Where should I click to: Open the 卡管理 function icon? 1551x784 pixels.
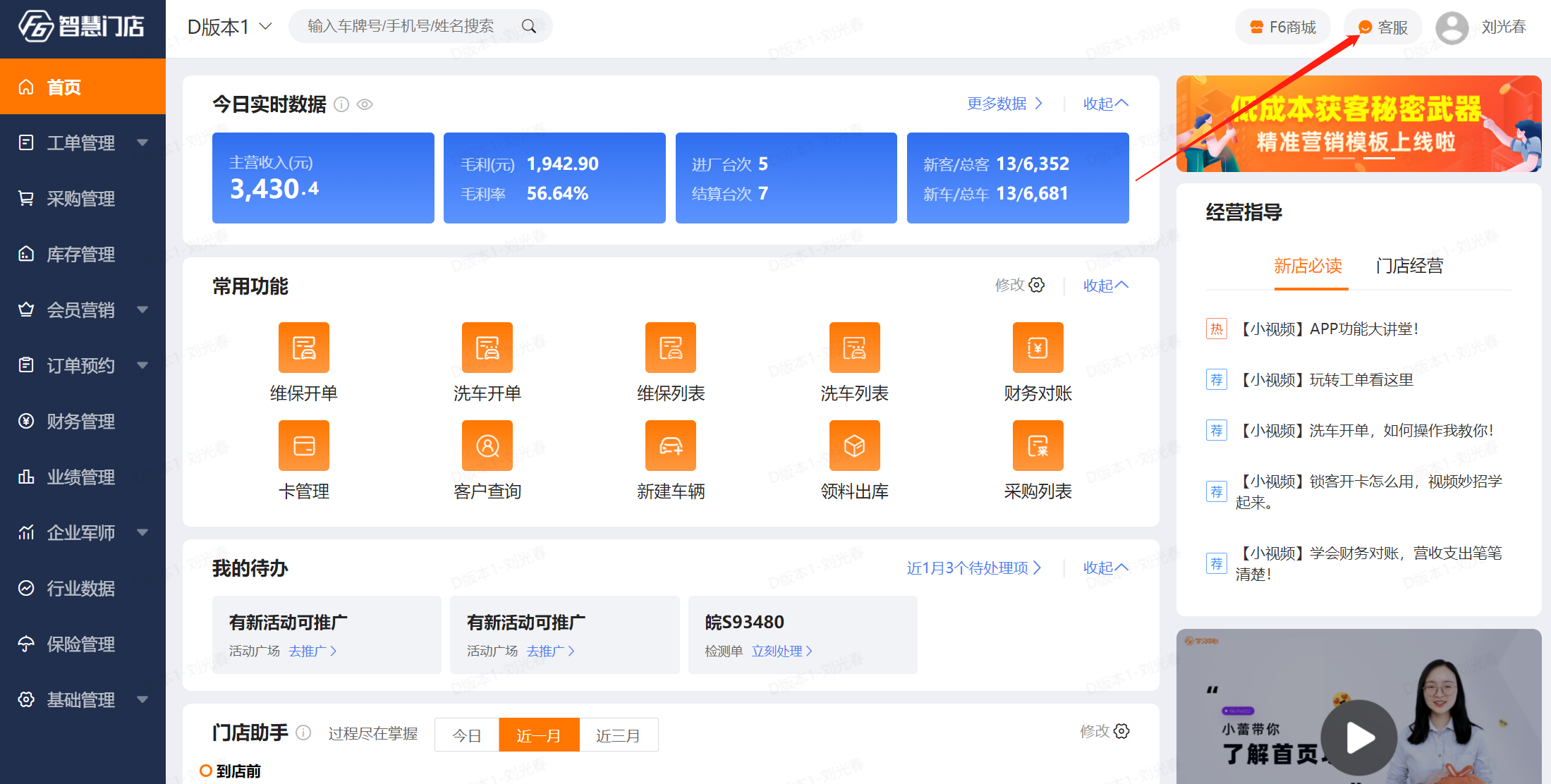point(304,446)
